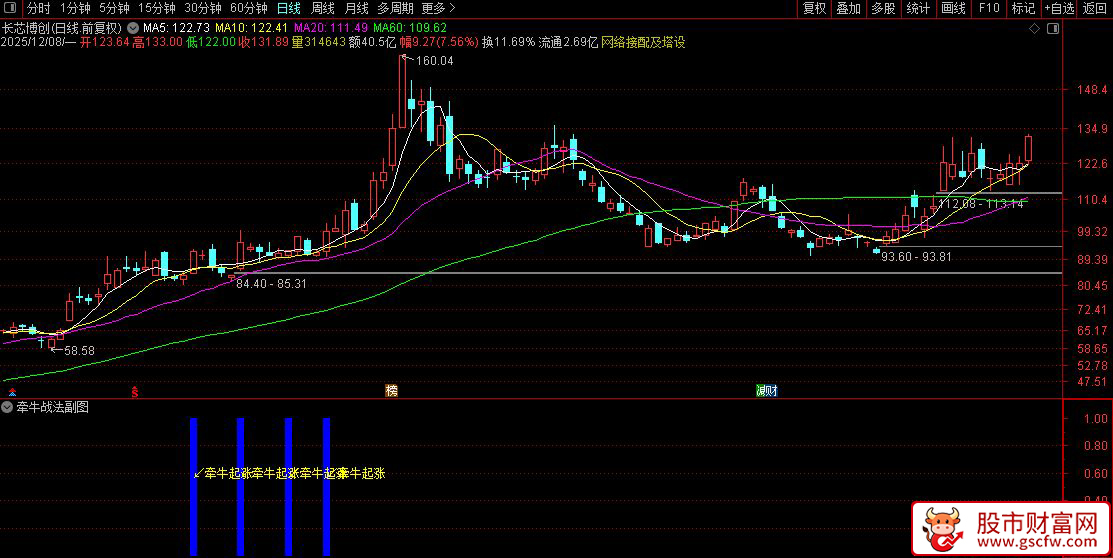The height and width of the screenshot is (558, 1113).
Task: Click the 标记 mark button
Action: click(1023, 9)
